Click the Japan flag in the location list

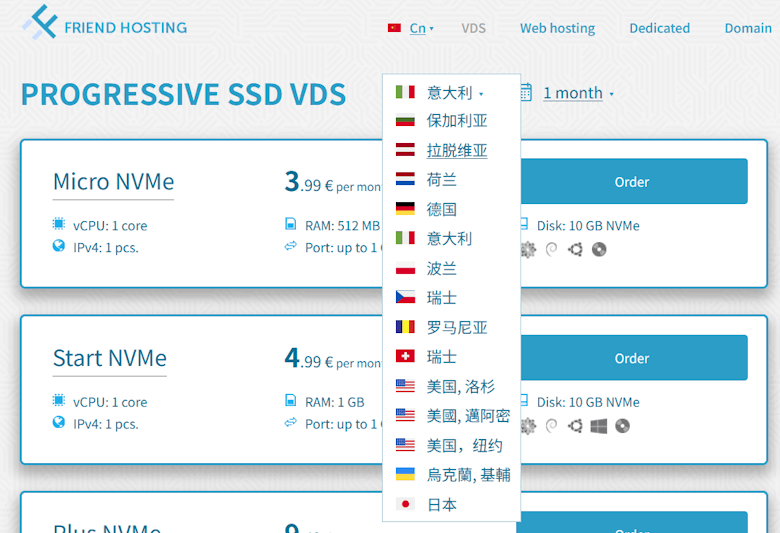point(405,504)
